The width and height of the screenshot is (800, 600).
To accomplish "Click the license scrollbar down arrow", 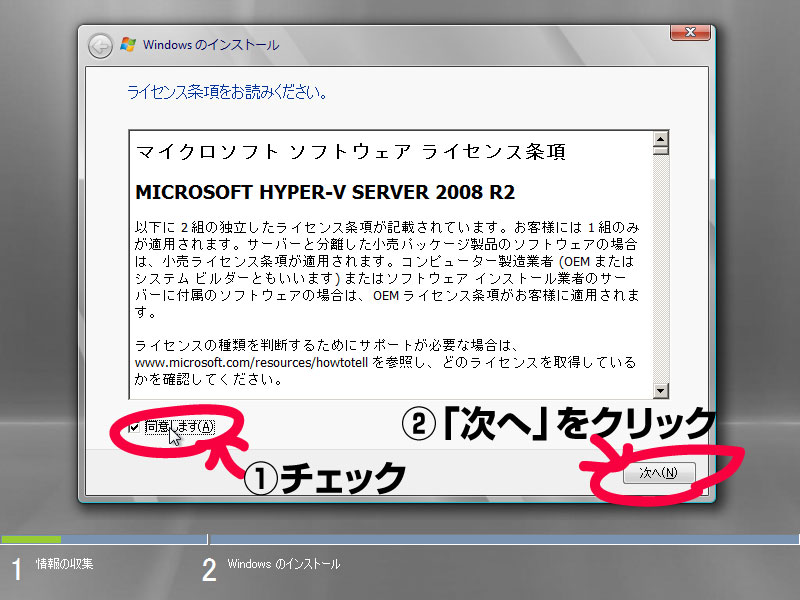I will 660,391.
